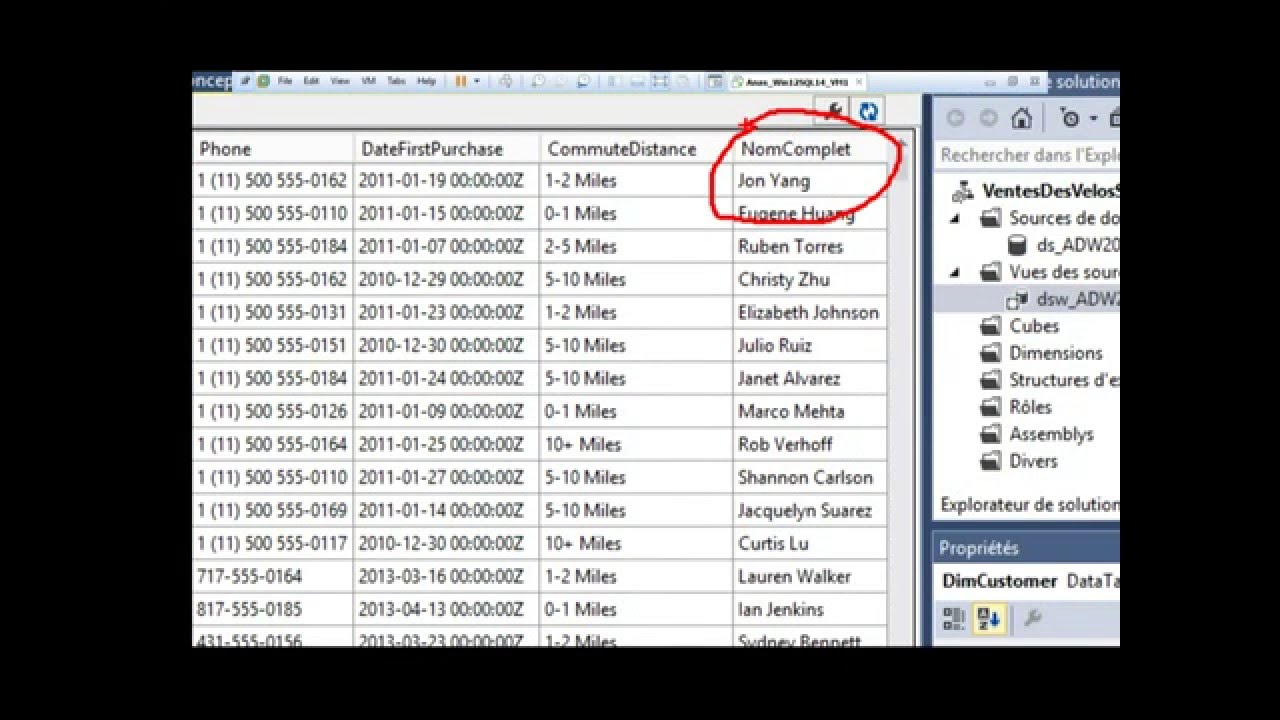Screen dimensions: 1280x720
Task: Close the Anas_Win12SQL14 VM tab
Action: pyautogui.click(x=859, y=82)
